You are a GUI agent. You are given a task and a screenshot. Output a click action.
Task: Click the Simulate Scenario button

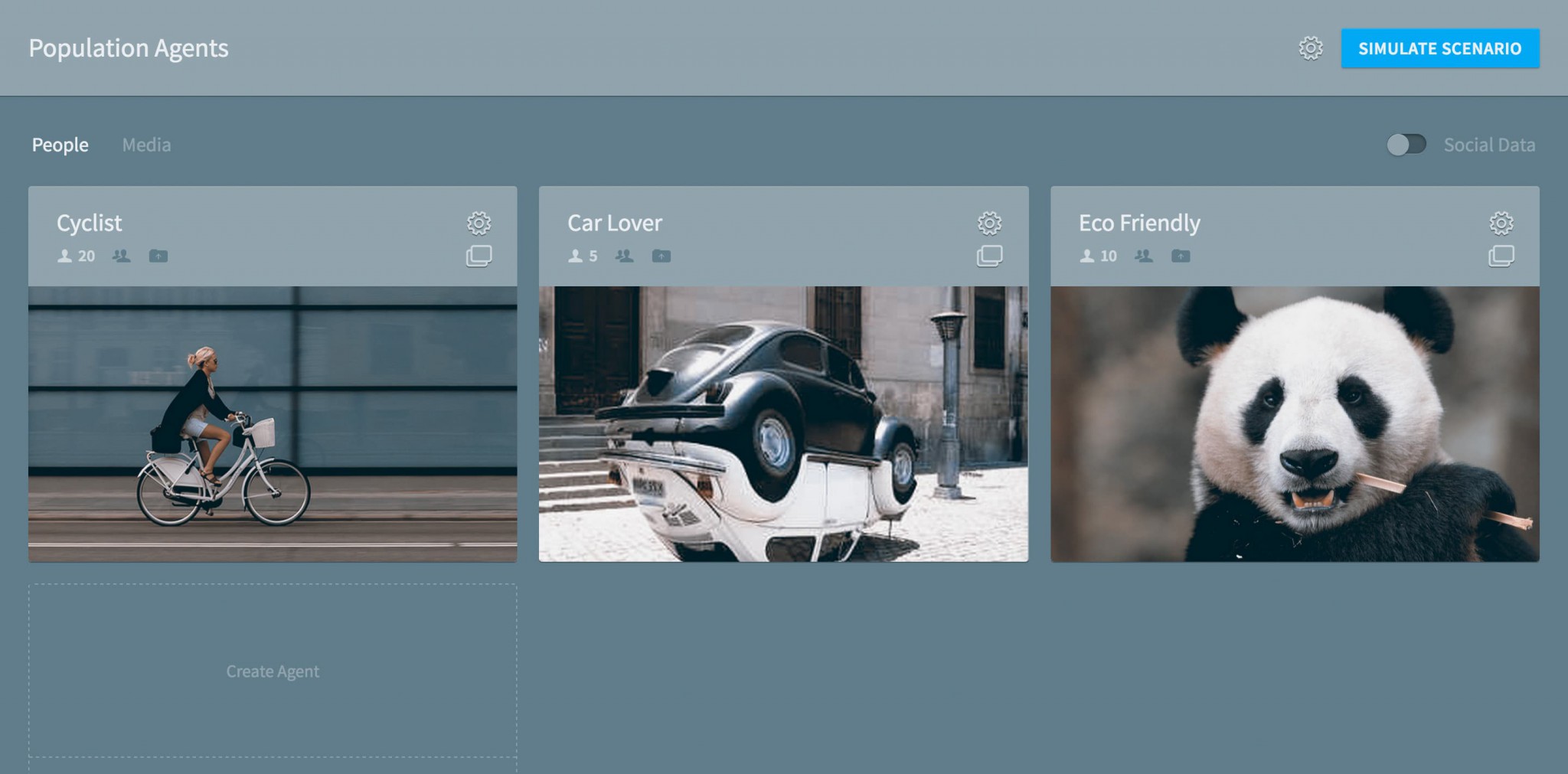1440,48
